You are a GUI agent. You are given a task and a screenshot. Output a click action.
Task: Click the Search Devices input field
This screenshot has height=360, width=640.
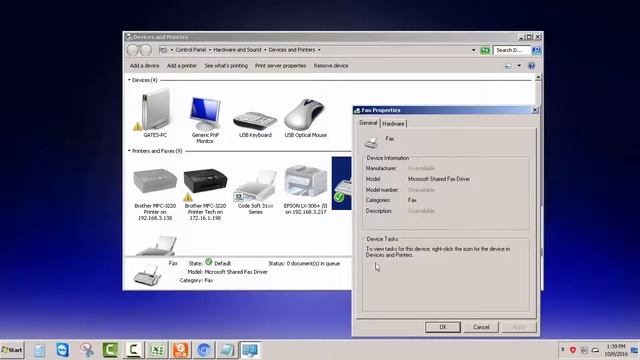pos(512,50)
